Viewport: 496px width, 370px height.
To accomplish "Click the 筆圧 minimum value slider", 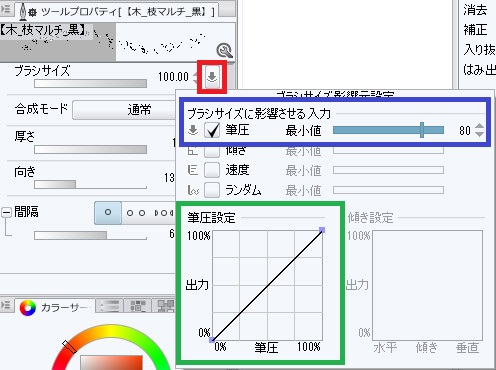I will point(388,130).
